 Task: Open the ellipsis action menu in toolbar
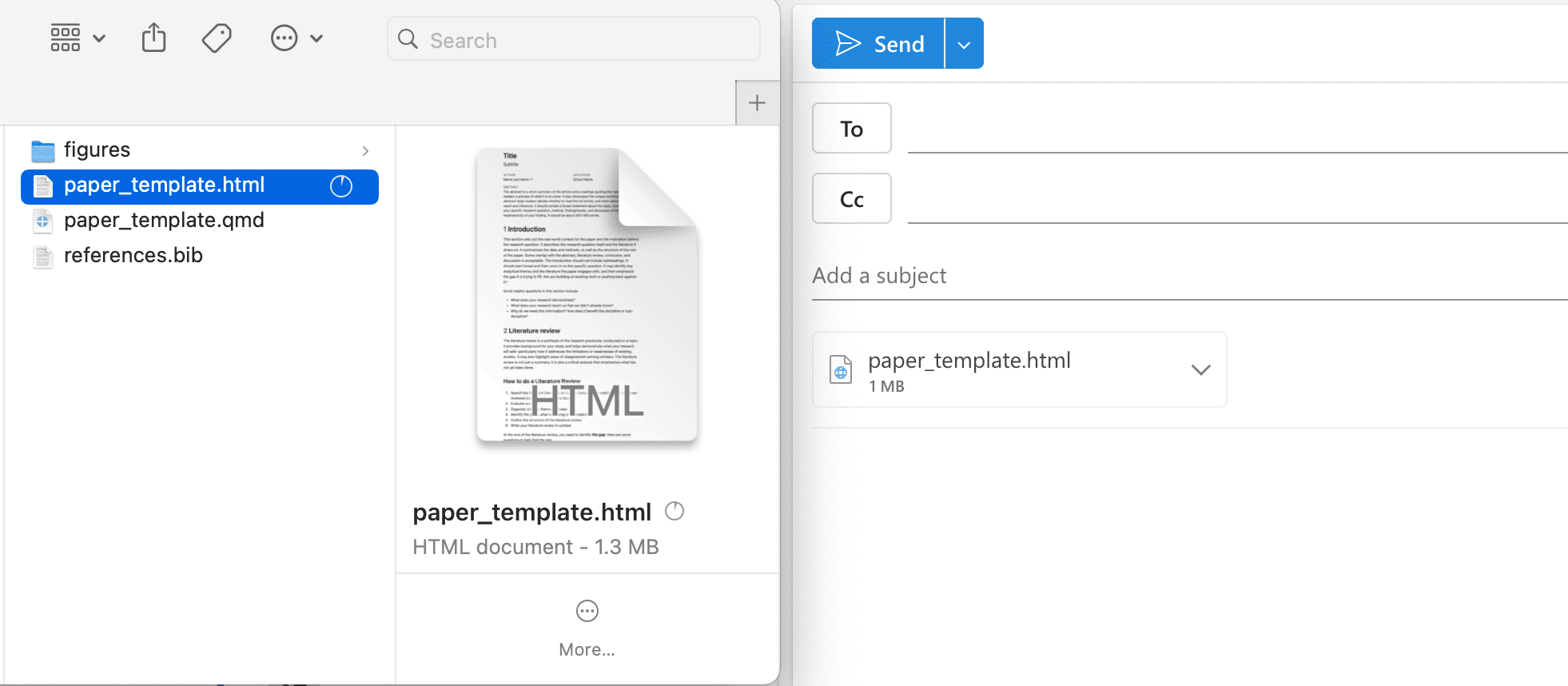[x=296, y=38]
